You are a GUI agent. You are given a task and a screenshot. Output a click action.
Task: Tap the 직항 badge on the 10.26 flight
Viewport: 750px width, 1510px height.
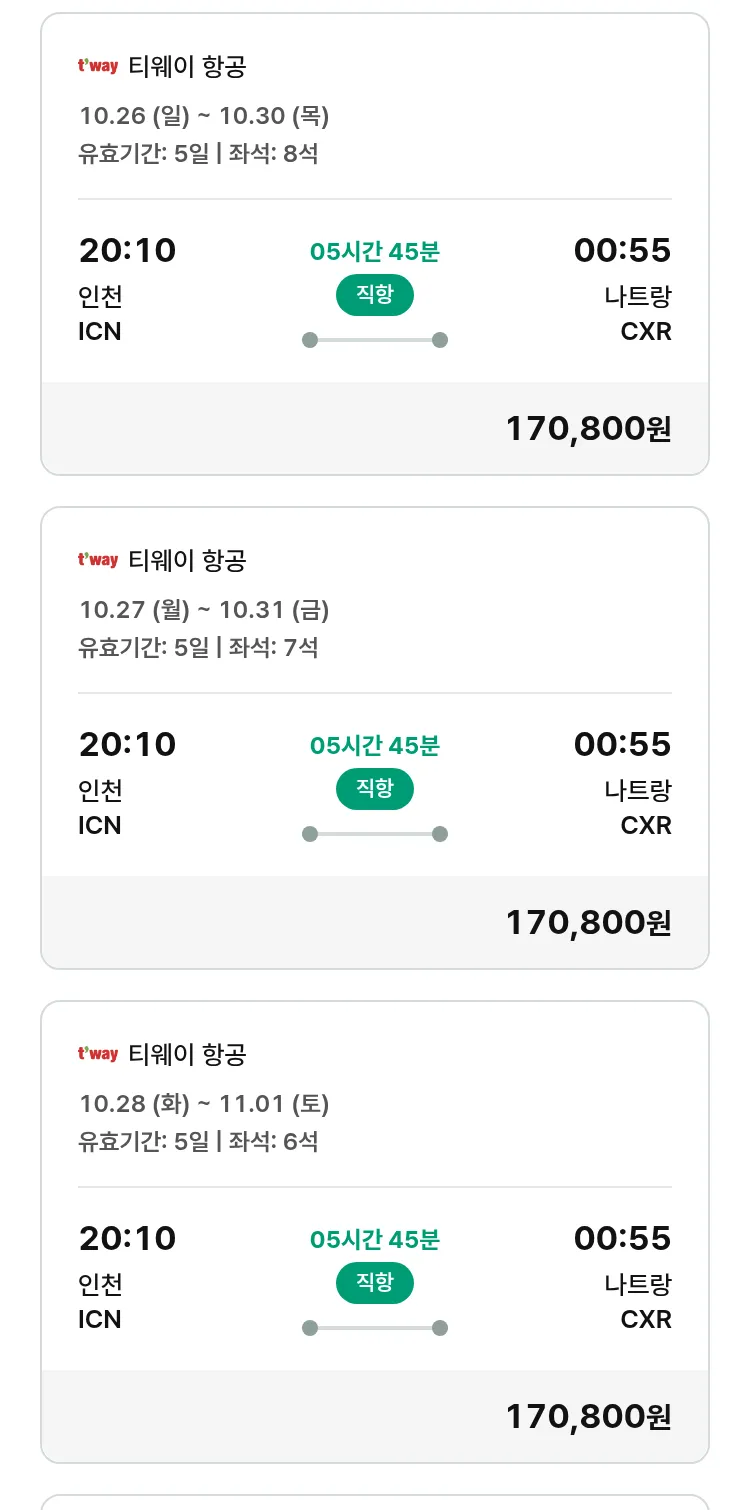click(374, 295)
